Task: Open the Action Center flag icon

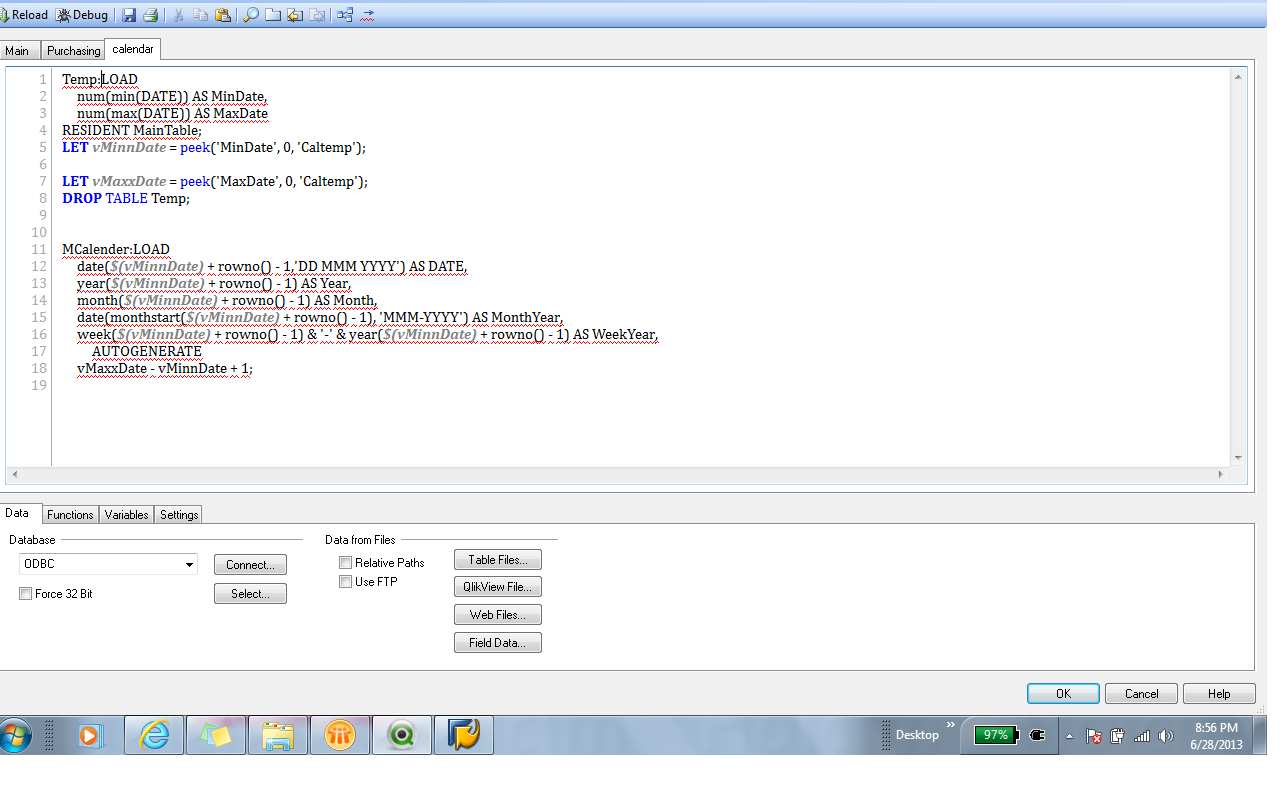Action: (1094, 736)
